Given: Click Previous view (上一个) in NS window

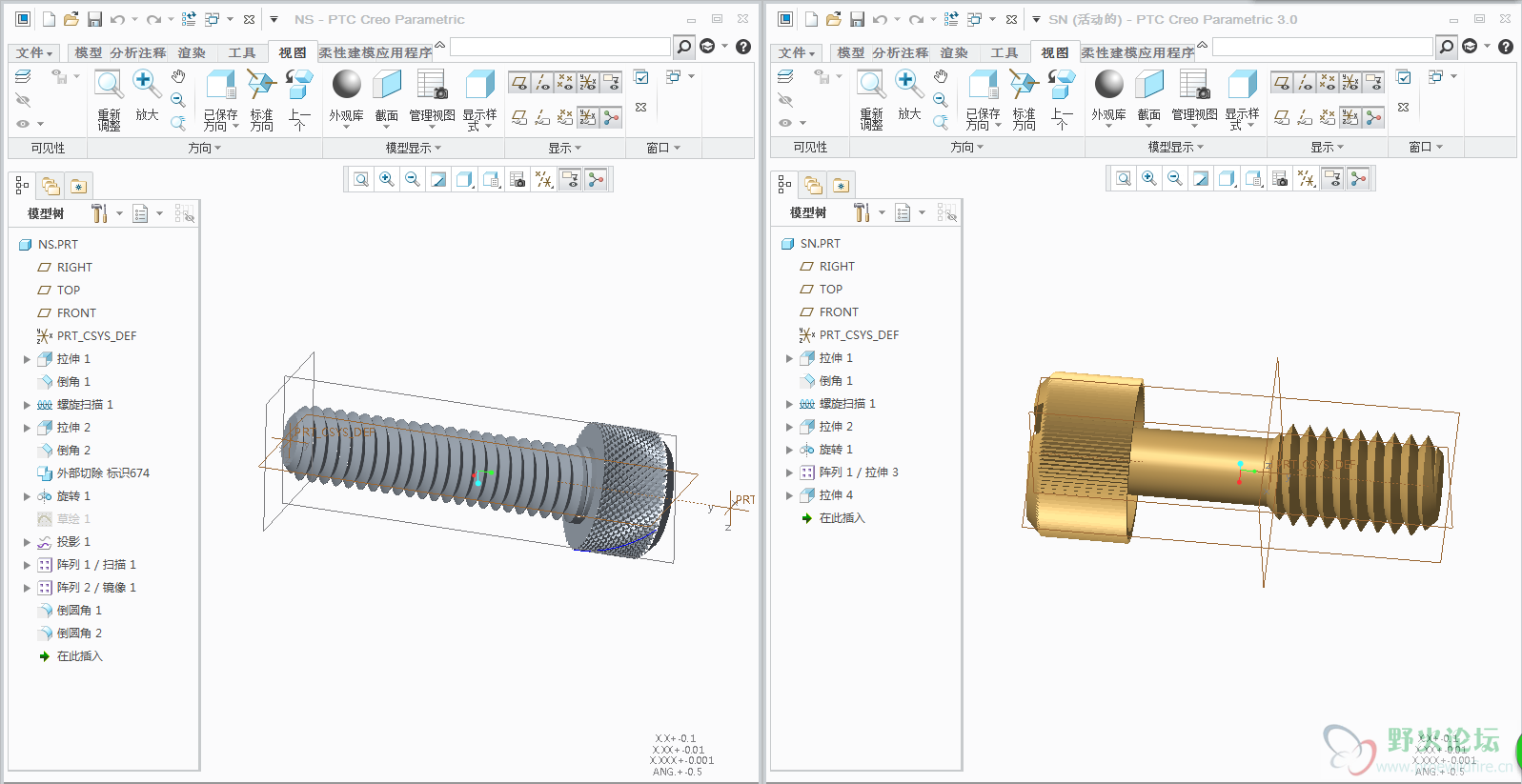Looking at the screenshot, I should (x=299, y=100).
